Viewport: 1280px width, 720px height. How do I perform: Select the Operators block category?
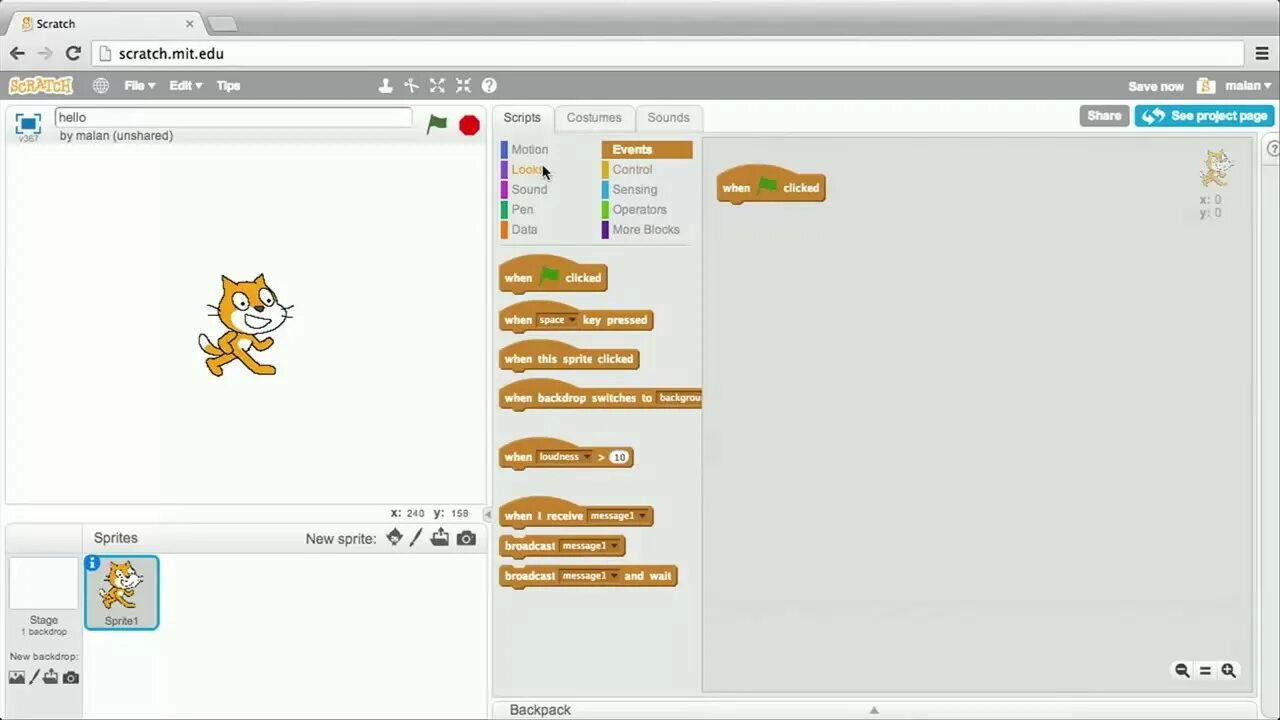coord(639,210)
